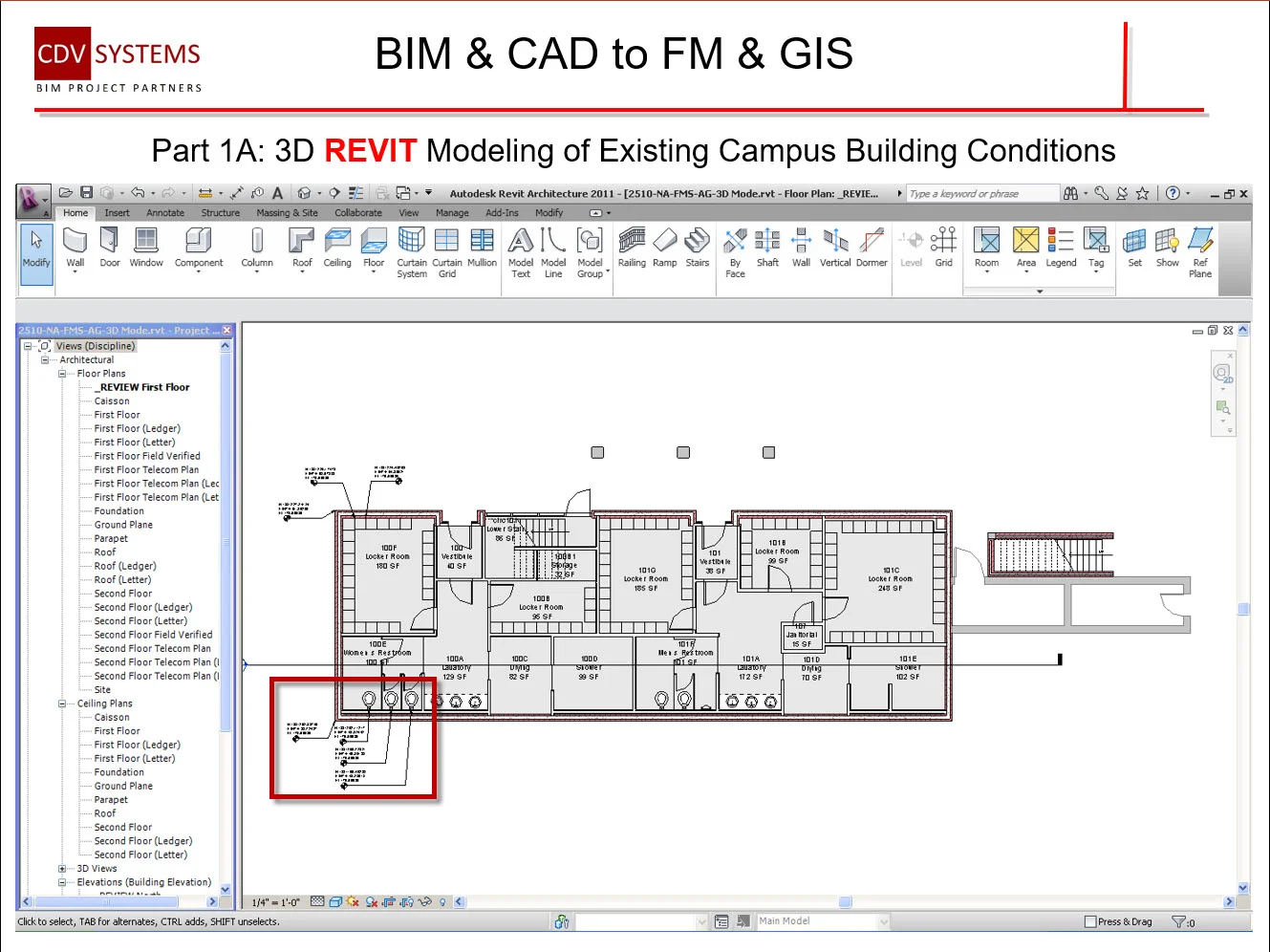Select the By Face opening tool

click(735, 252)
